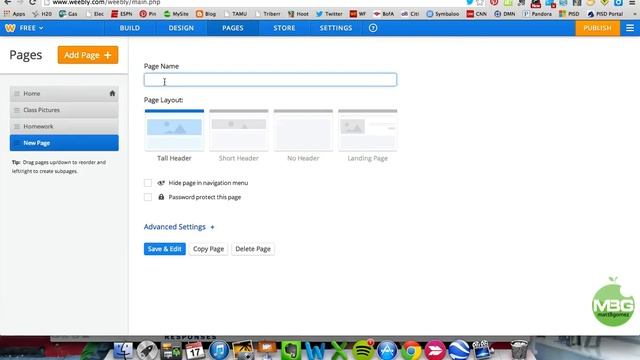The image size is (640, 360).
Task: Choose the No Header layout
Action: pyautogui.click(x=303, y=136)
